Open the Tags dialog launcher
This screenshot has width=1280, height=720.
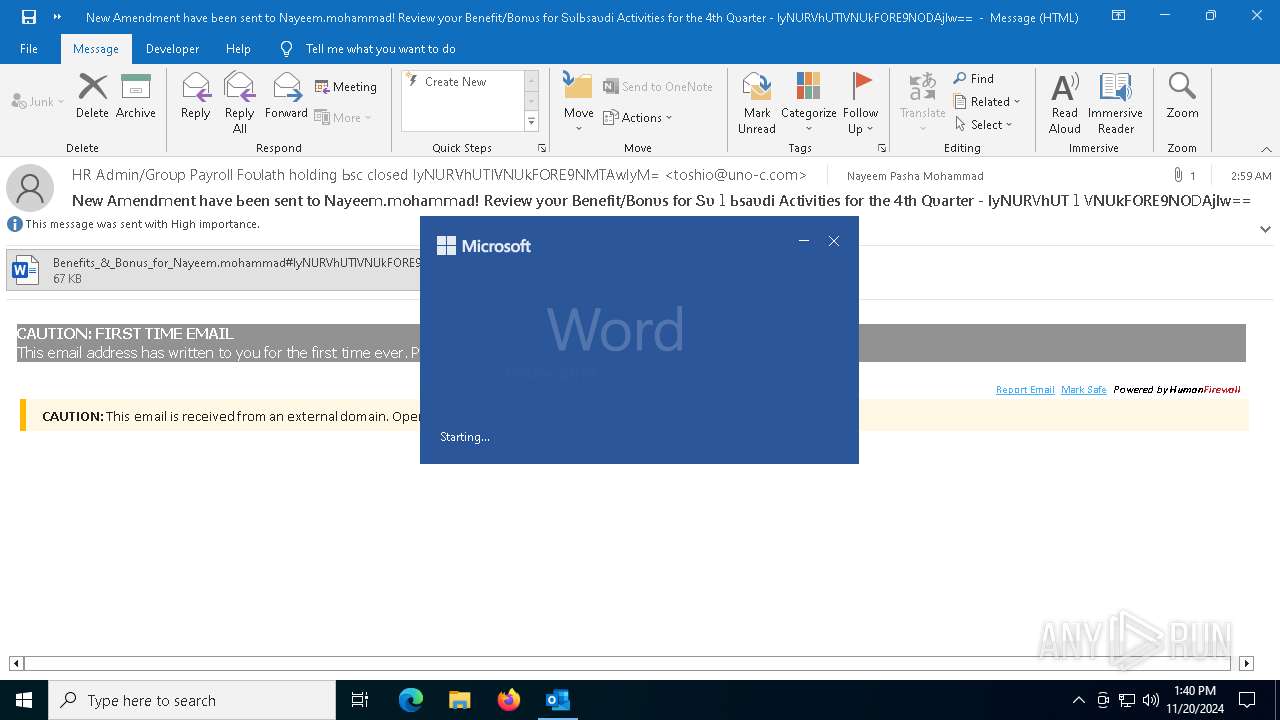[x=882, y=148]
